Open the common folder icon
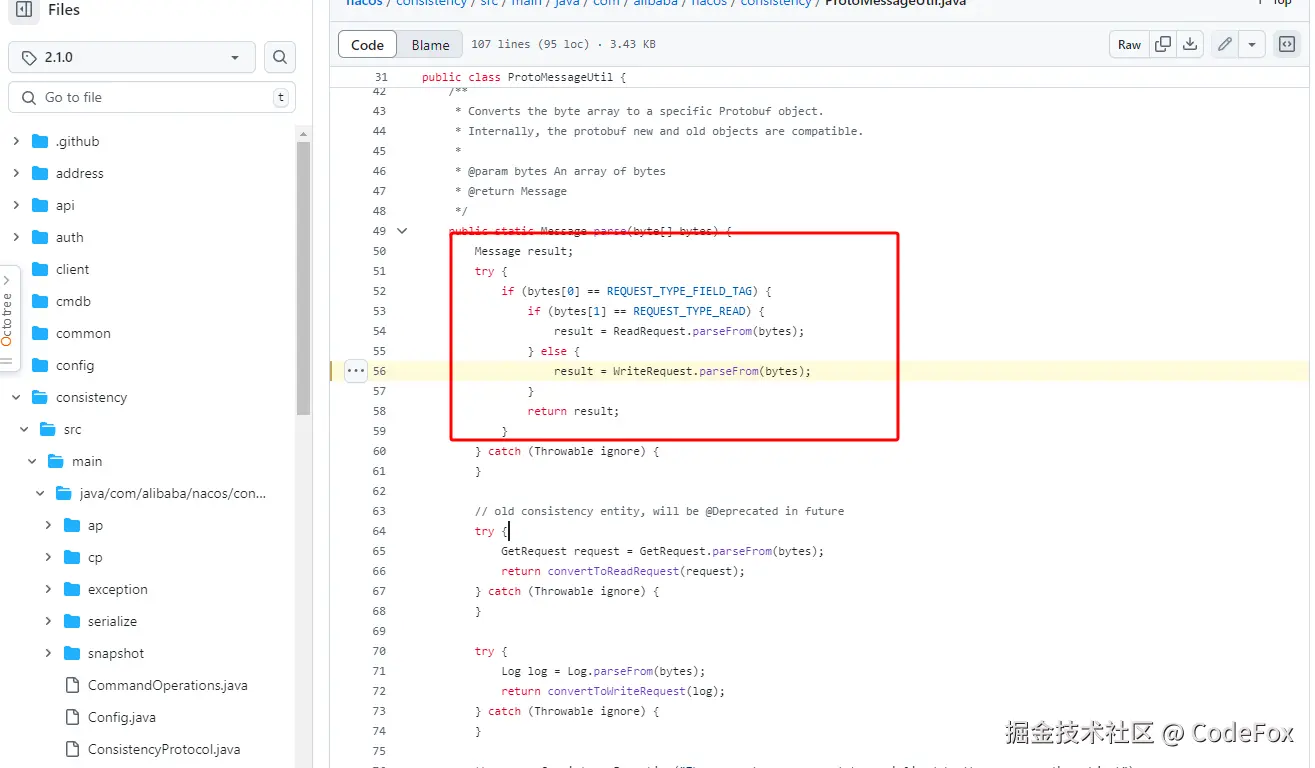 tap(40, 333)
